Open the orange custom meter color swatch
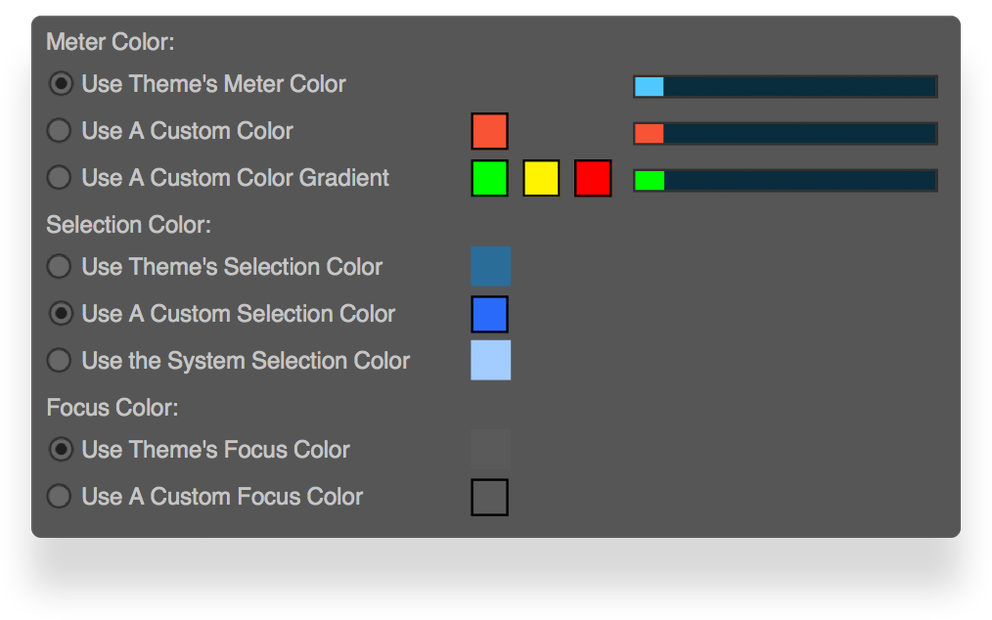Image resolution: width=992 pixels, height=620 pixels. click(490, 131)
